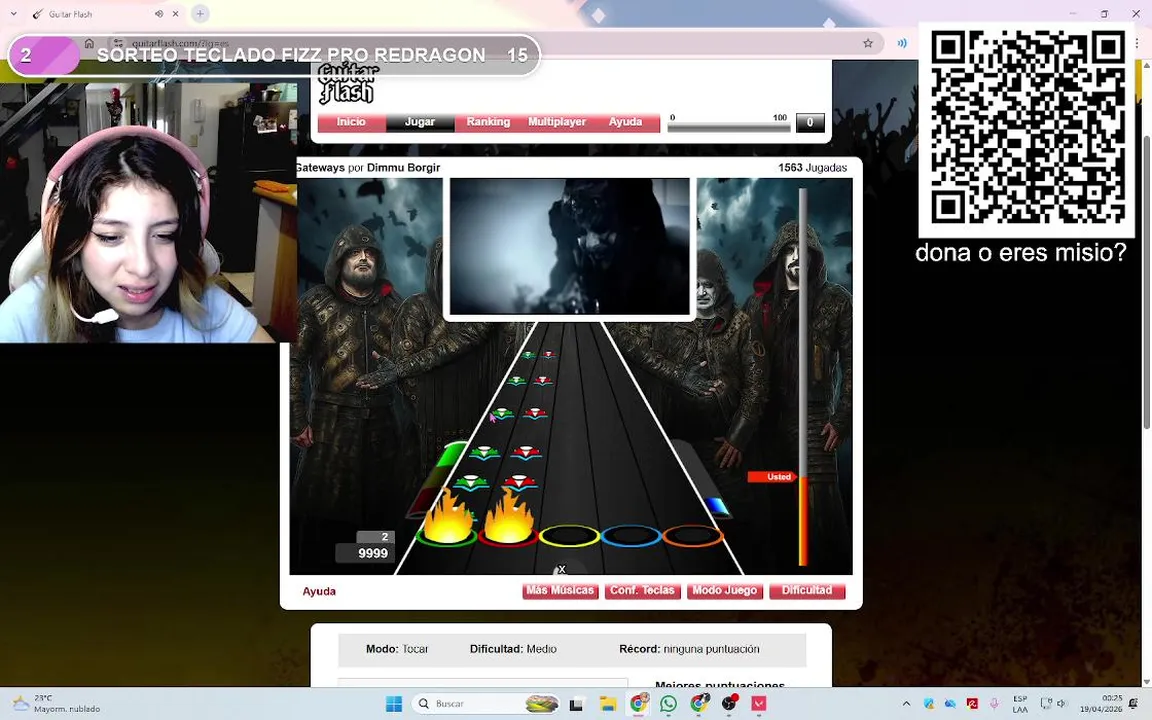Open the second Chrome icon right of WhatsApp
The height and width of the screenshot is (720, 1152).
click(x=699, y=704)
